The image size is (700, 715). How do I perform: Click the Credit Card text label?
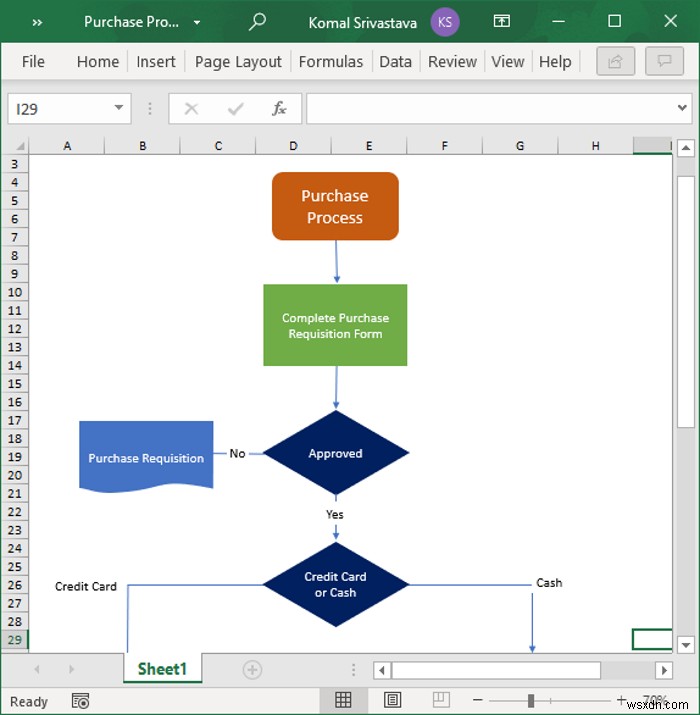tap(86, 586)
